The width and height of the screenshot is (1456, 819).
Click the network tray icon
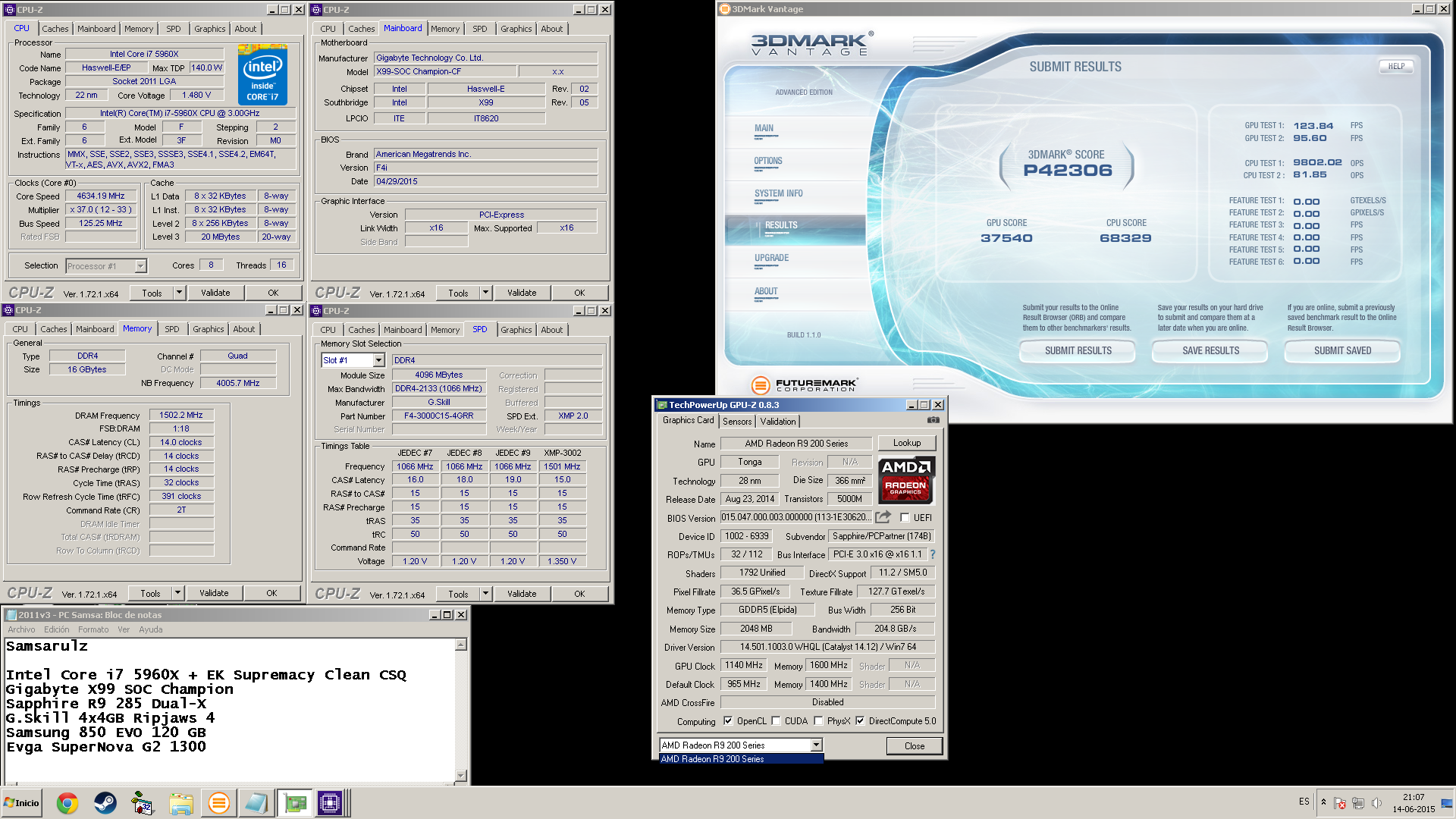tap(1358, 803)
